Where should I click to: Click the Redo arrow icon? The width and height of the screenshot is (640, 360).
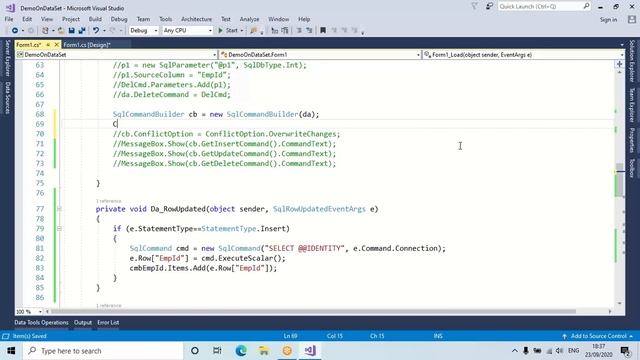click(x=113, y=31)
